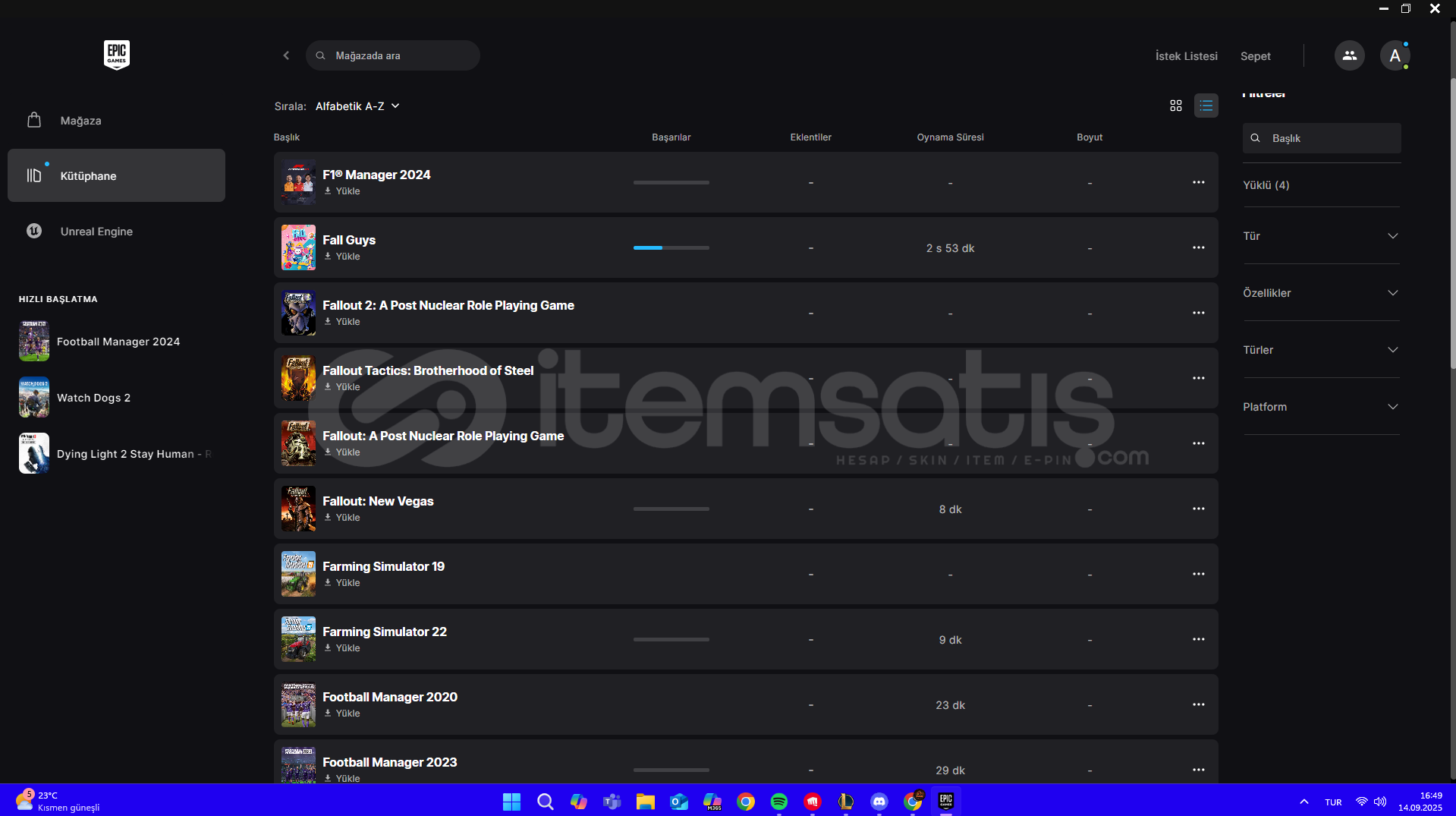Show hidden system tray icons
The height and width of the screenshot is (816, 1456).
tap(1303, 802)
